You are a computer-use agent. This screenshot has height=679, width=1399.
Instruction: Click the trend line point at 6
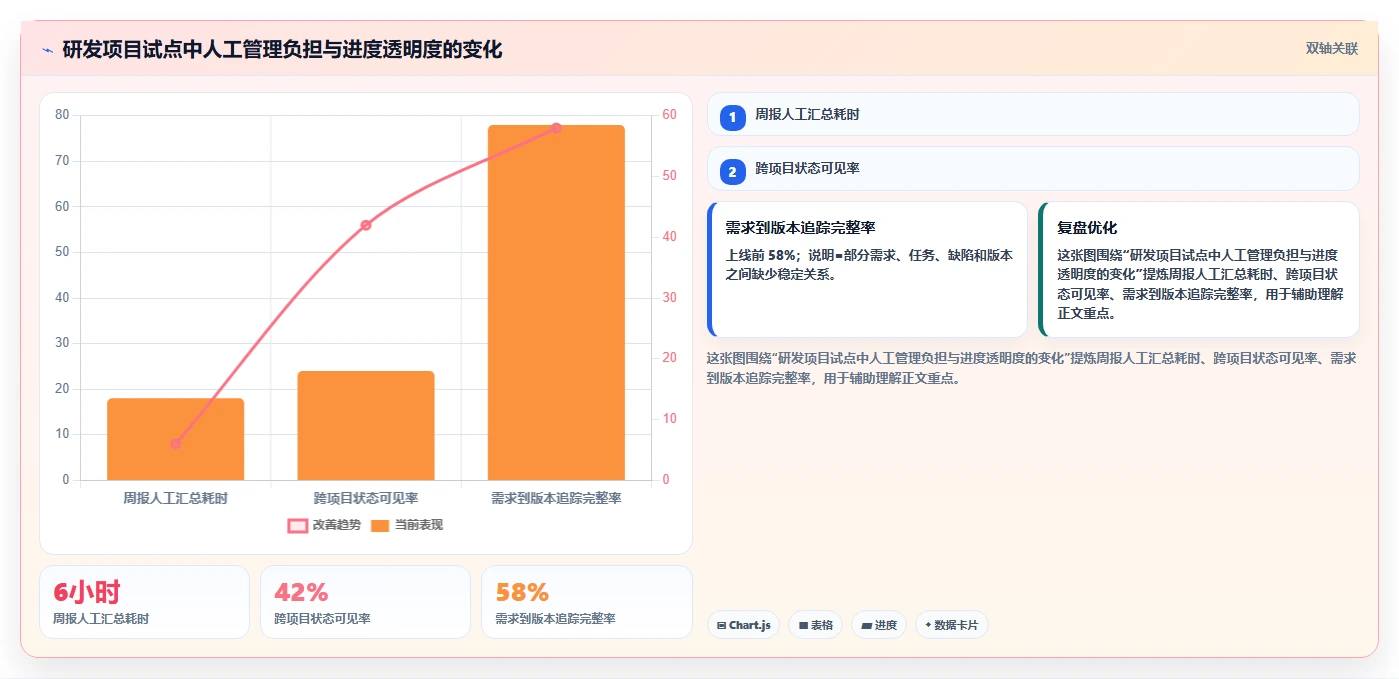pos(176,444)
